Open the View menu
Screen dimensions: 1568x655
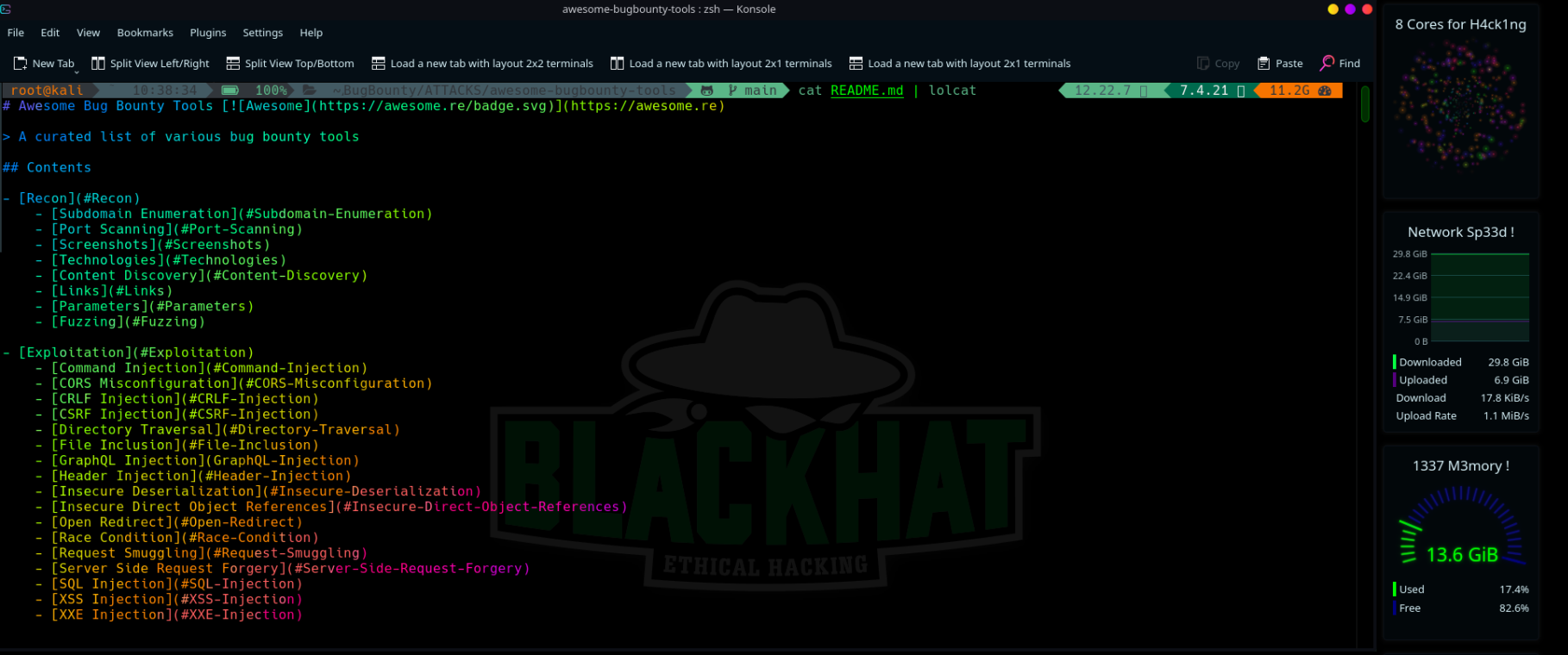point(88,33)
